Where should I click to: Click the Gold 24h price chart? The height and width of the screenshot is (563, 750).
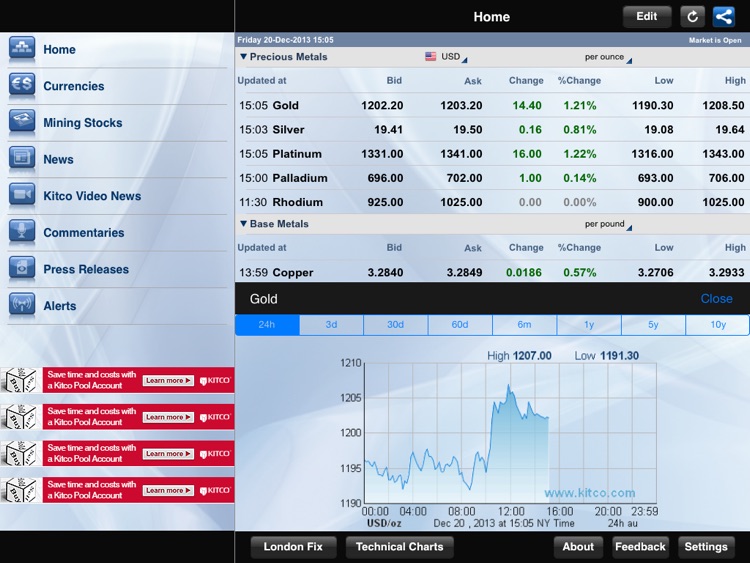point(510,432)
